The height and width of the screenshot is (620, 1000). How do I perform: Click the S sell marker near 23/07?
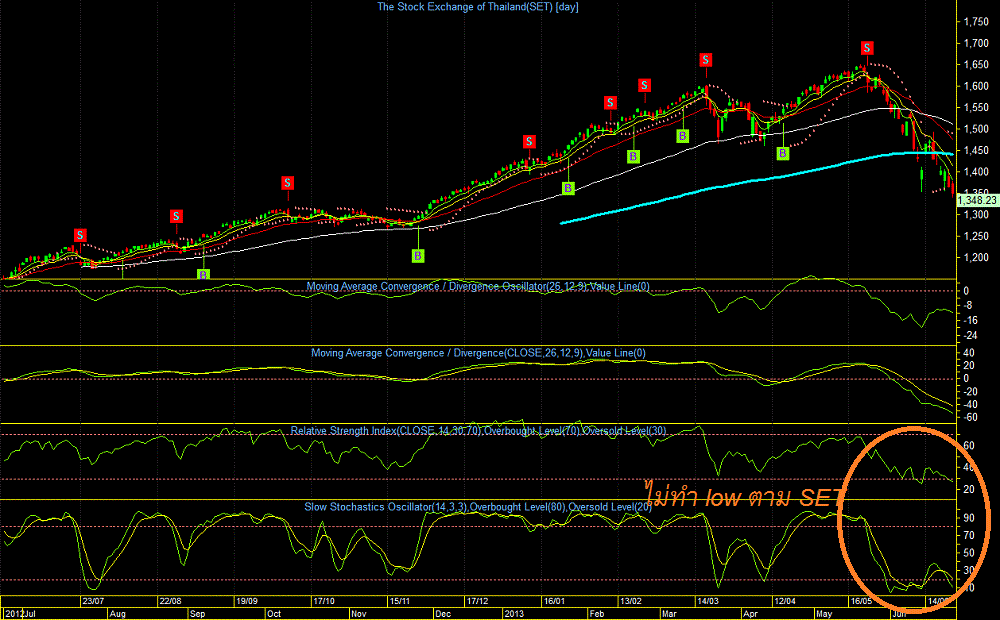tap(80, 235)
